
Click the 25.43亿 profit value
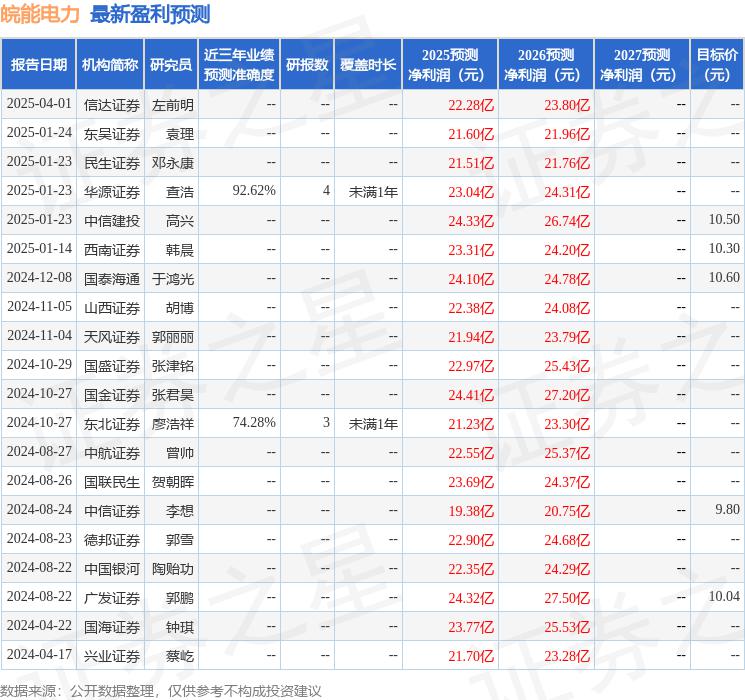click(567, 366)
